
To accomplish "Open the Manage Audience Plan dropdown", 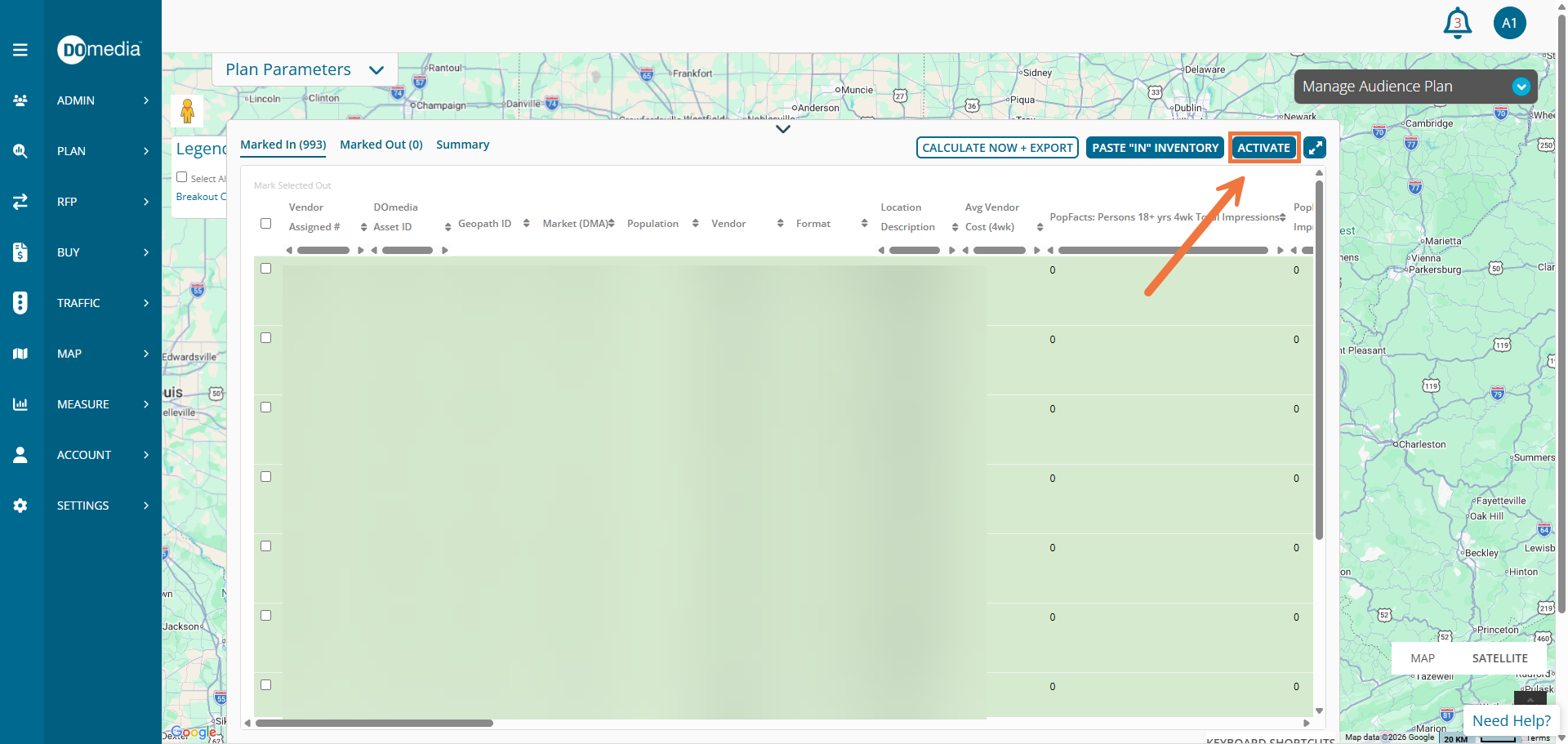I will pos(1520,87).
